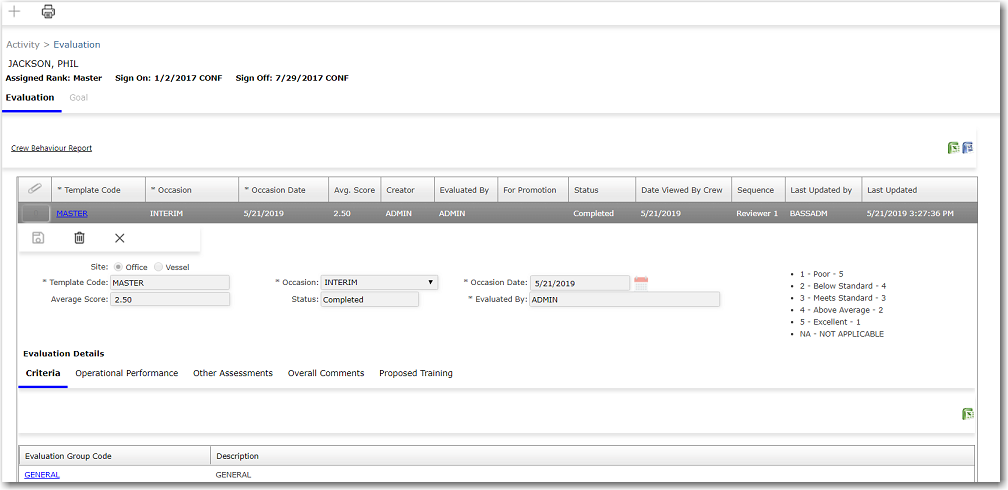The width and height of the screenshot is (1008, 490).
Task: Select the Office site radio button
Action: 119,267
